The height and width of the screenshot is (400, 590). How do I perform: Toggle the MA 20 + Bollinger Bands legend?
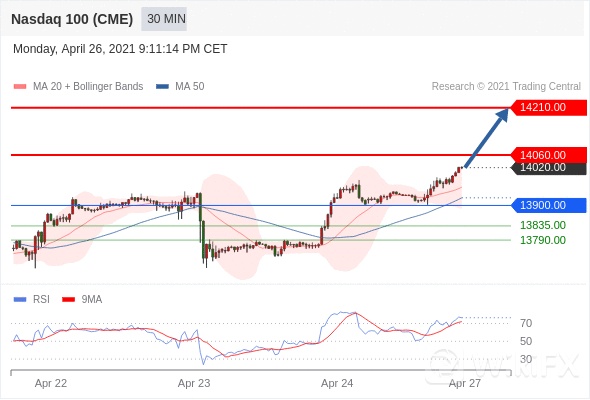coord(78,87)
